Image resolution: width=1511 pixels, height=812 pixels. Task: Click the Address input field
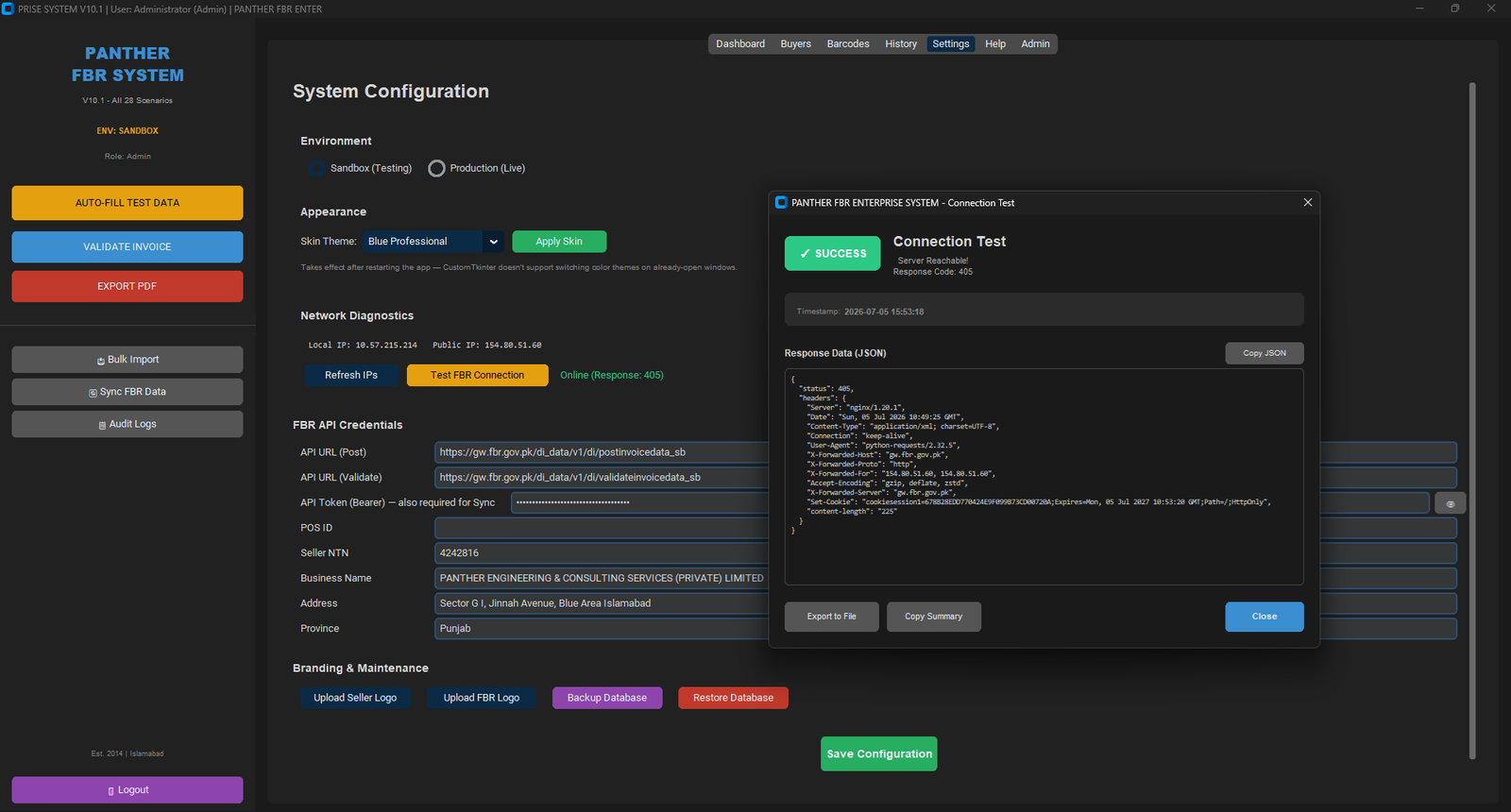(945, 603)
